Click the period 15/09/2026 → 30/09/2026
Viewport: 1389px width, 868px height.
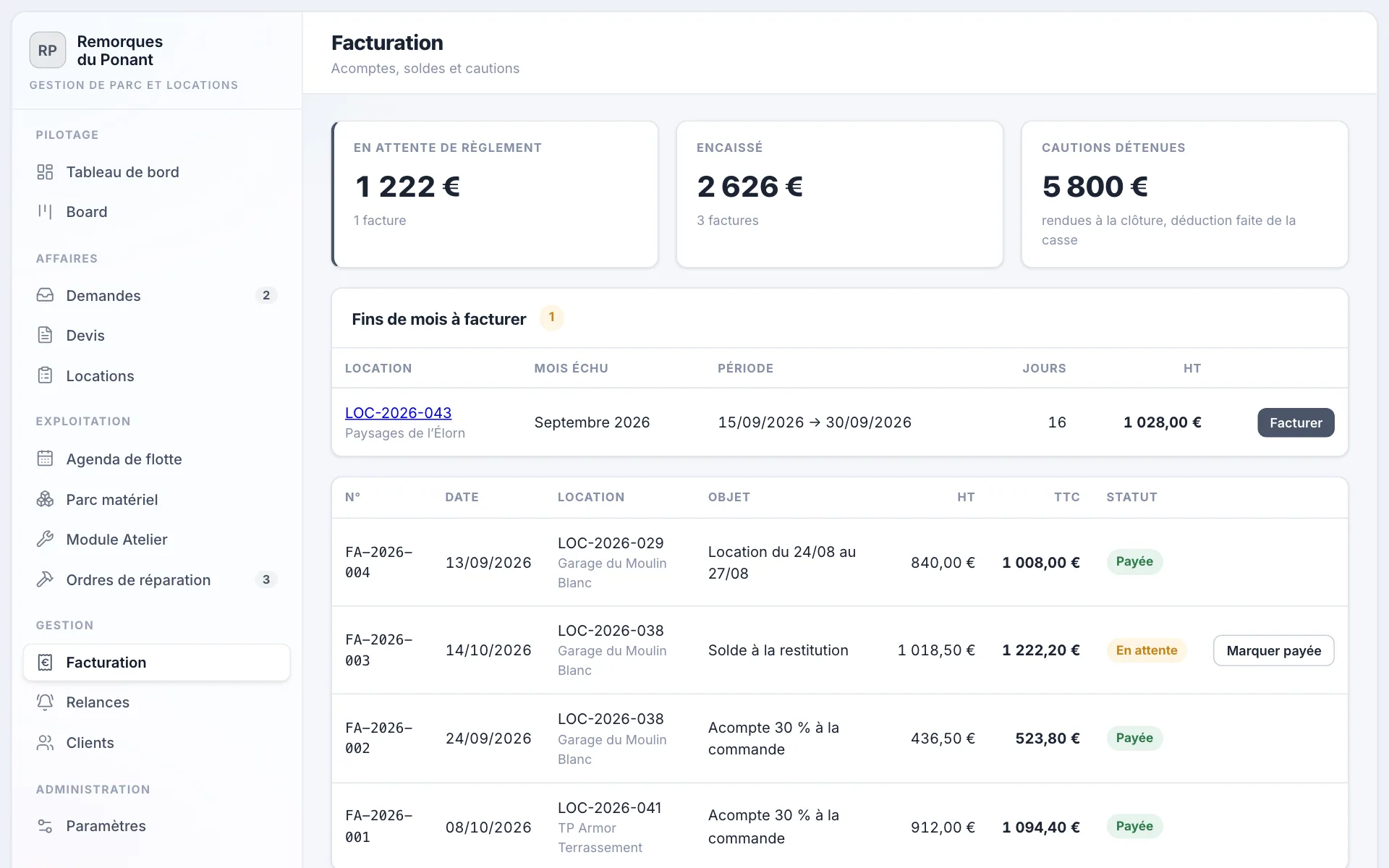tap(815, 422)
